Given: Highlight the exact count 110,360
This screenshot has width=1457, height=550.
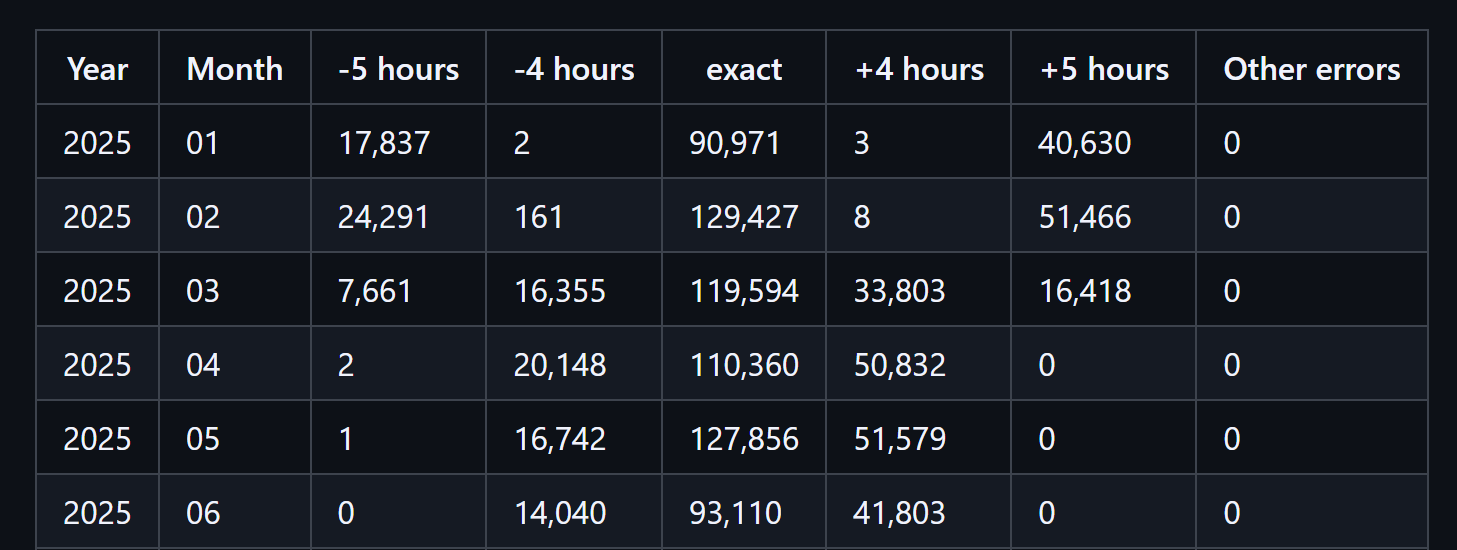Looking at the screenshot, I should [x=744, y=365].
